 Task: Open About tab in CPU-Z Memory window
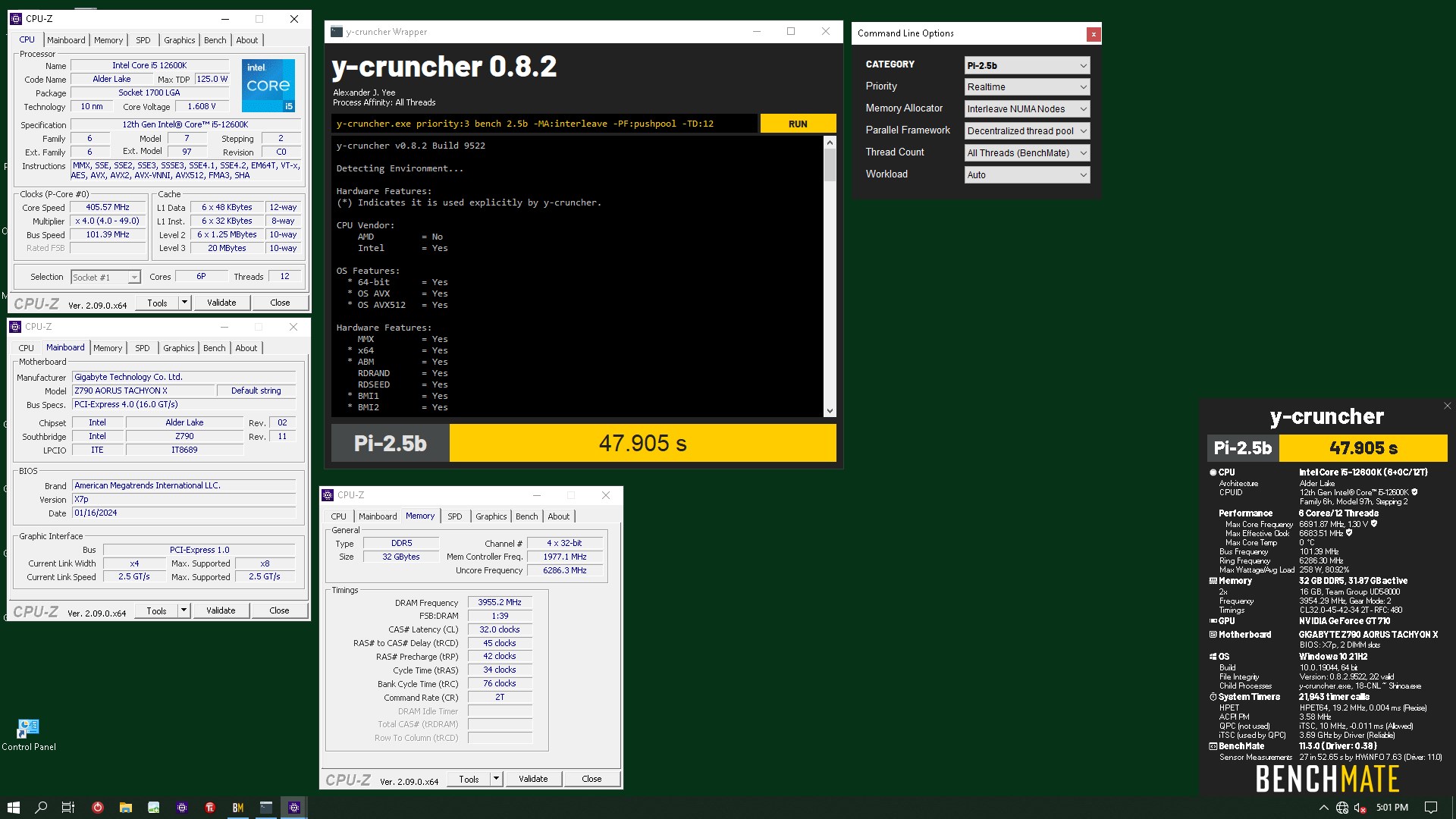click(x=559, y=516)
